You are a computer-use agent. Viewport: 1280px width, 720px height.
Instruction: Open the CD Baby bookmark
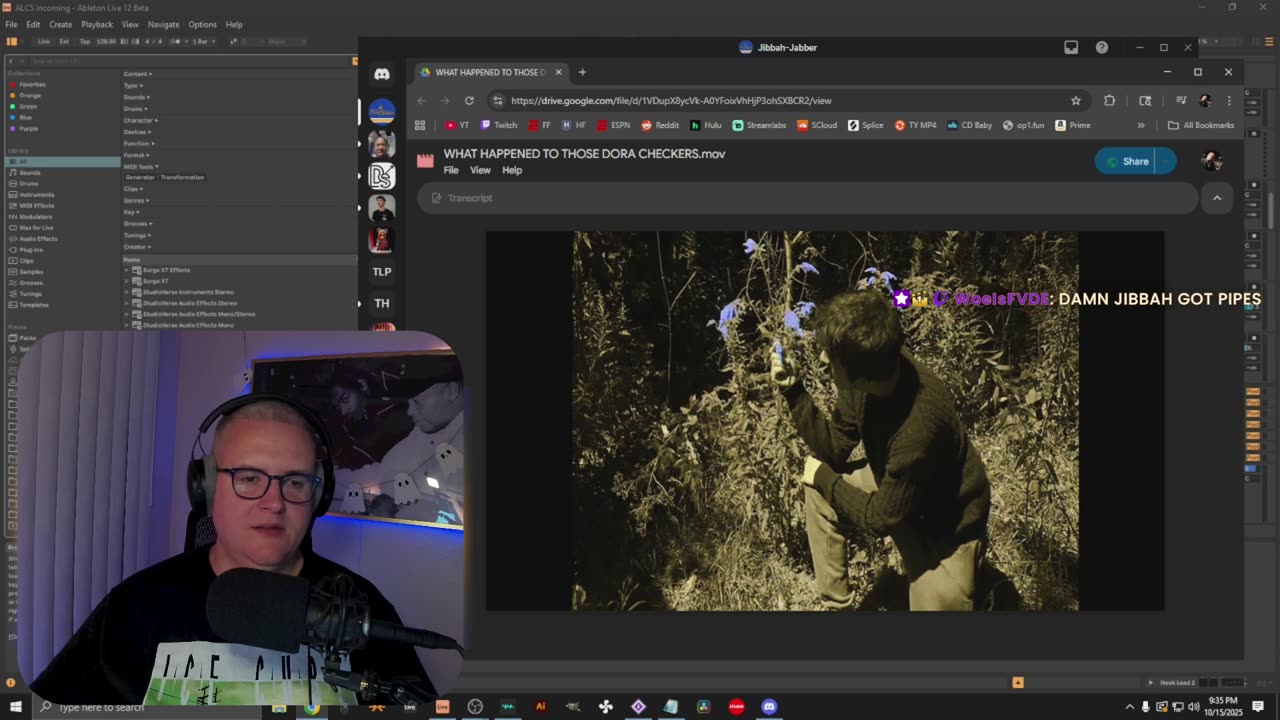click(970, 125)
